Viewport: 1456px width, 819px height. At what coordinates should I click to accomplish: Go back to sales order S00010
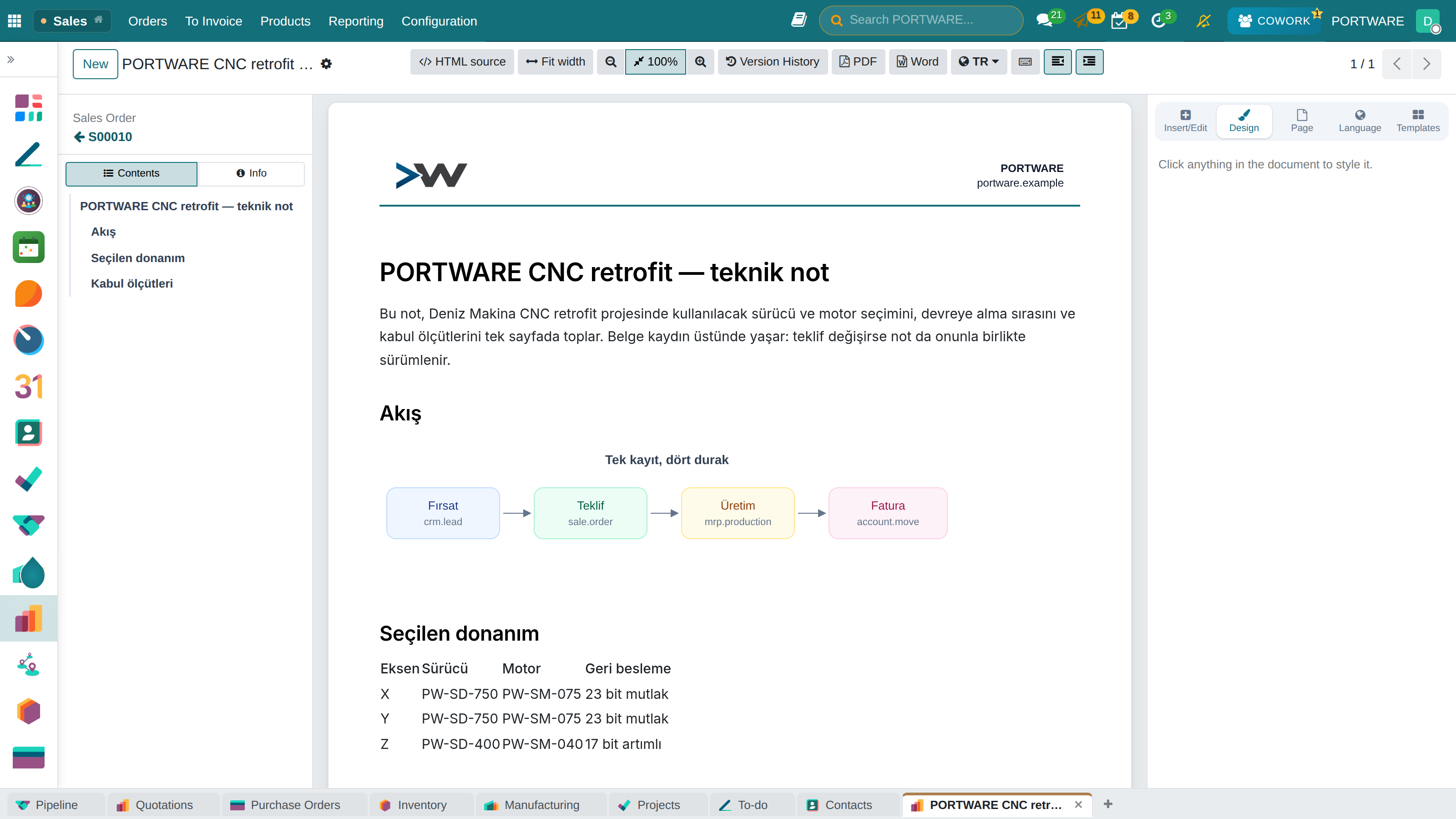(103, 137)
